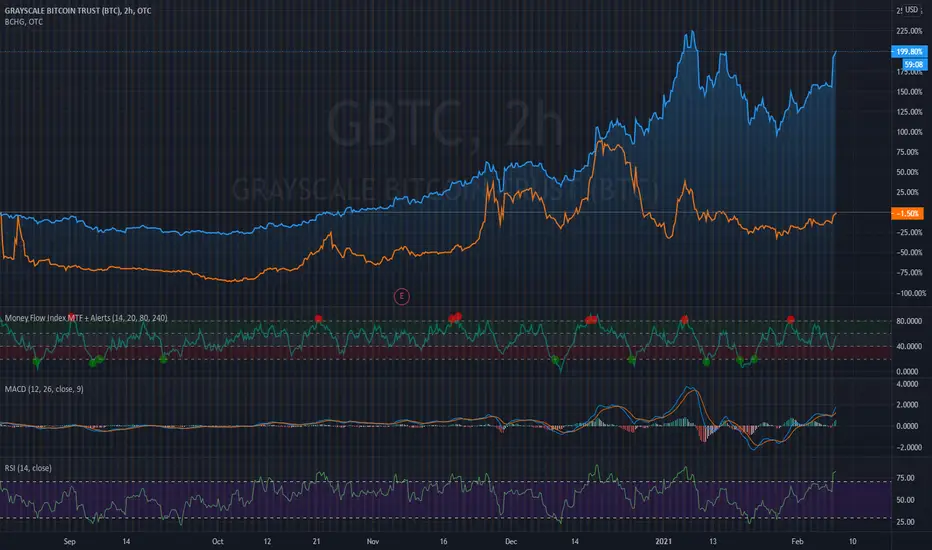
Task: Click the 2021 label on the time axis
Action: pos(663,542)
